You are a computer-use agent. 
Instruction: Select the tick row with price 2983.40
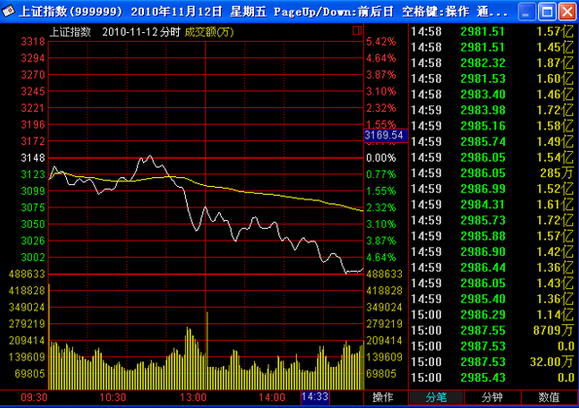(x=493, y=94)
